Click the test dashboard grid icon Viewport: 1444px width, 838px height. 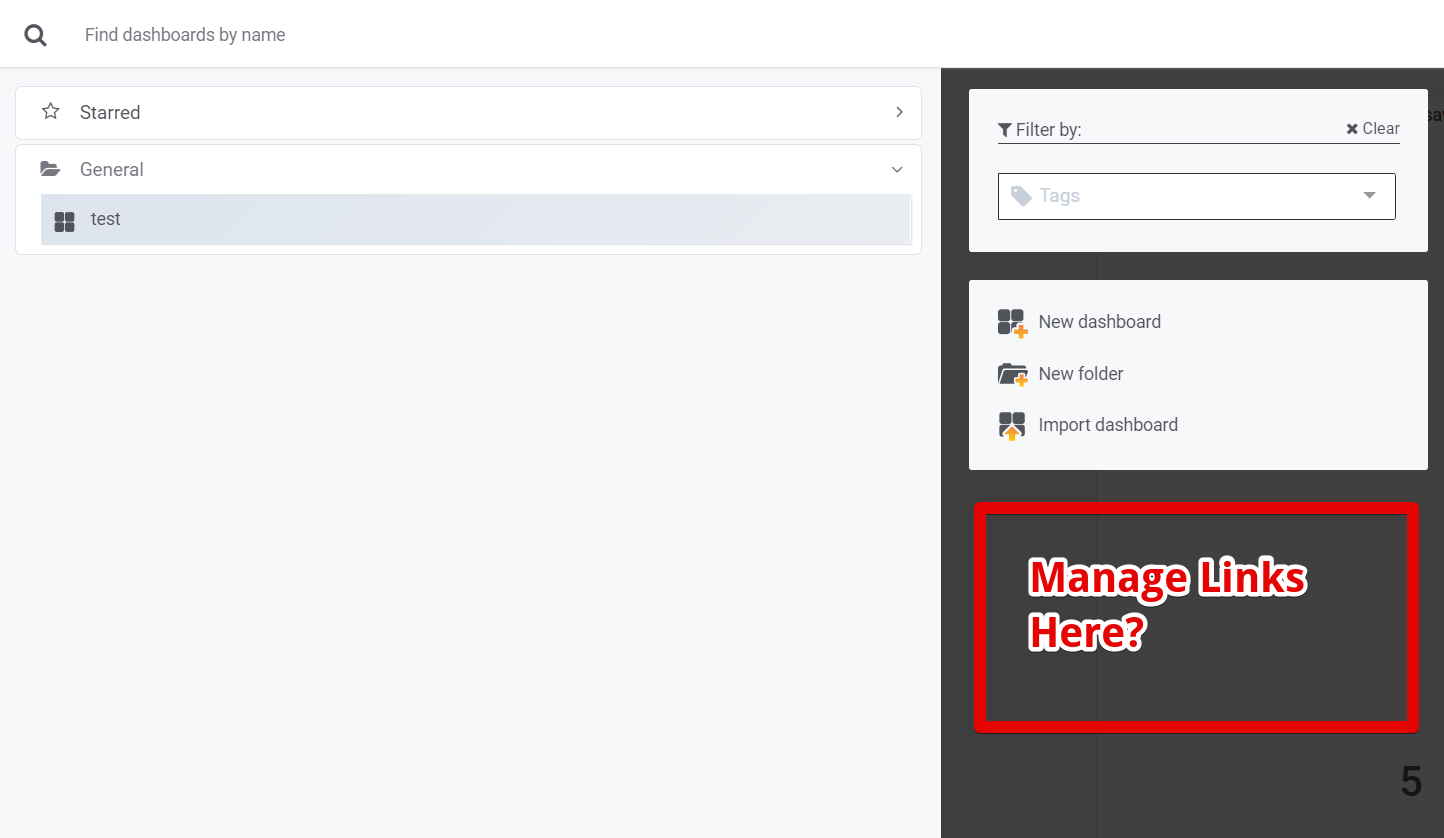coord(64,221)
